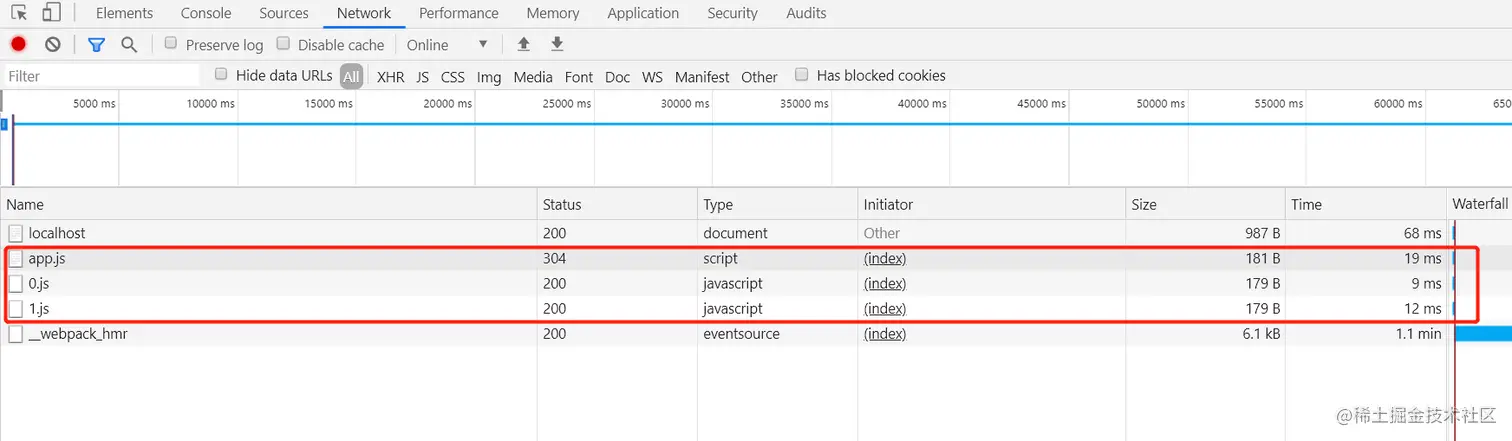Check the Disable cache option
1512x441 pixels.
point(283,44)
